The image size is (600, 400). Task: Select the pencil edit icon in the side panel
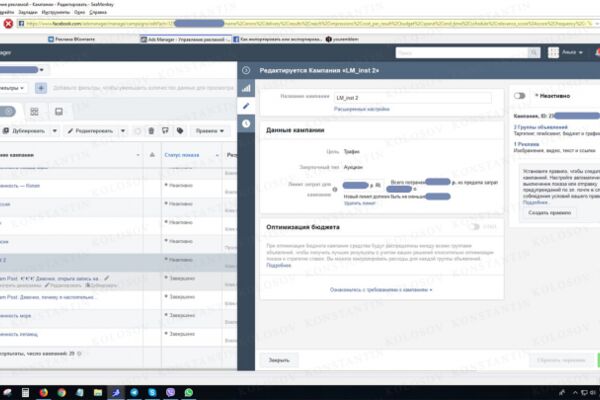pos(246,106)
